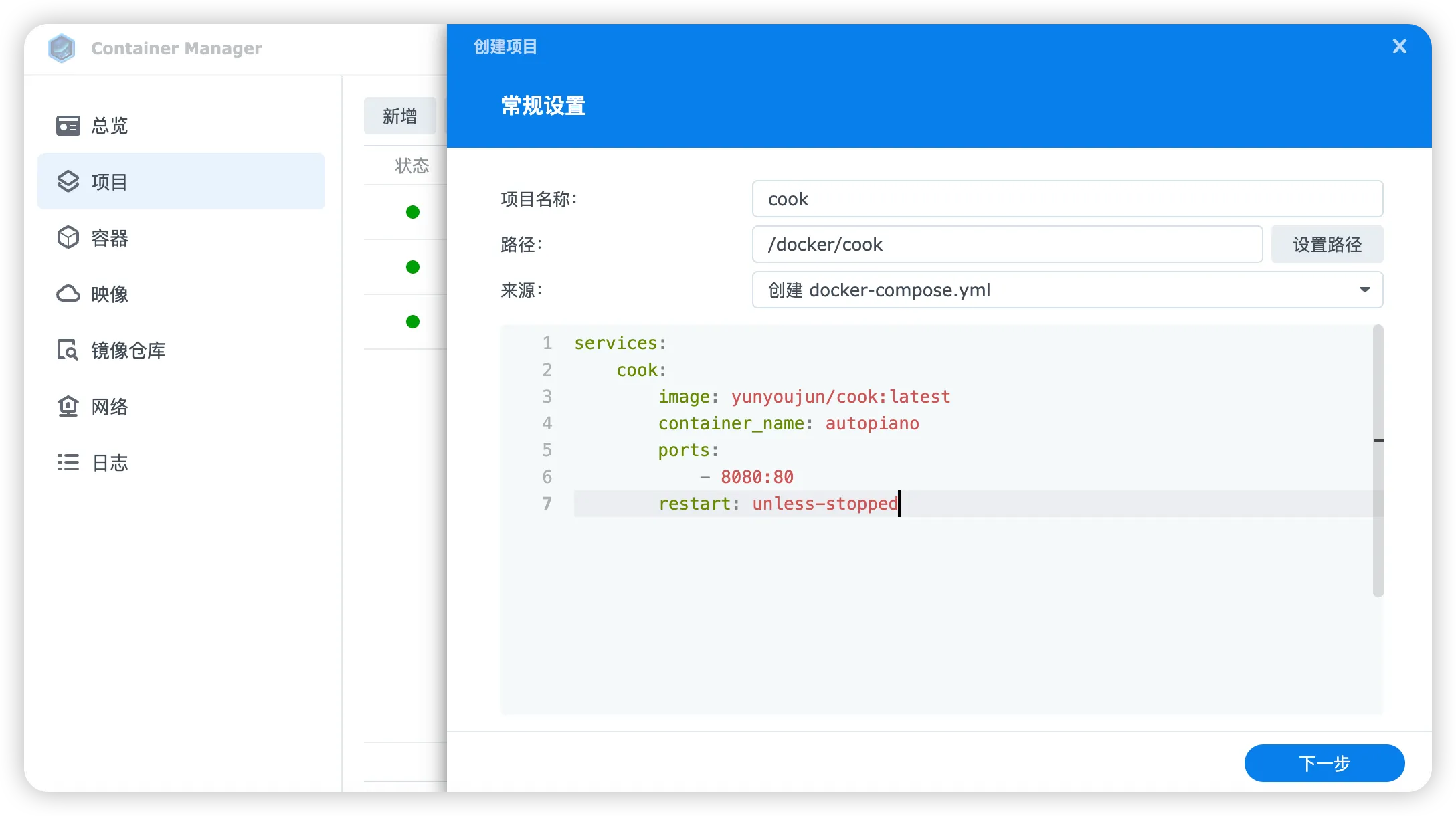This screenshot has height=816, width=1456.
Task: Click the 设置路径 button
Action: coord(1327,245)
